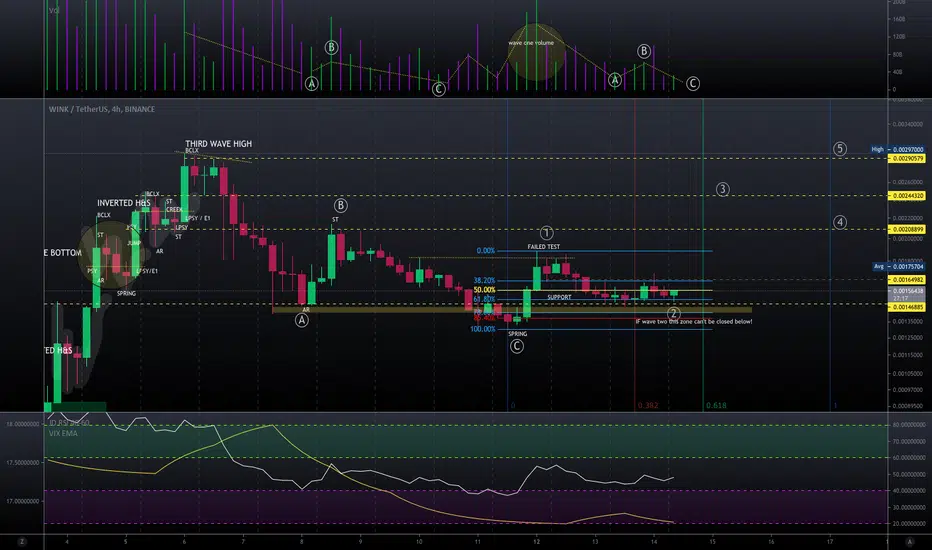The image size is (932, 550).
Task: Click the High 0.00297000 price label
Action: [898, 150]
